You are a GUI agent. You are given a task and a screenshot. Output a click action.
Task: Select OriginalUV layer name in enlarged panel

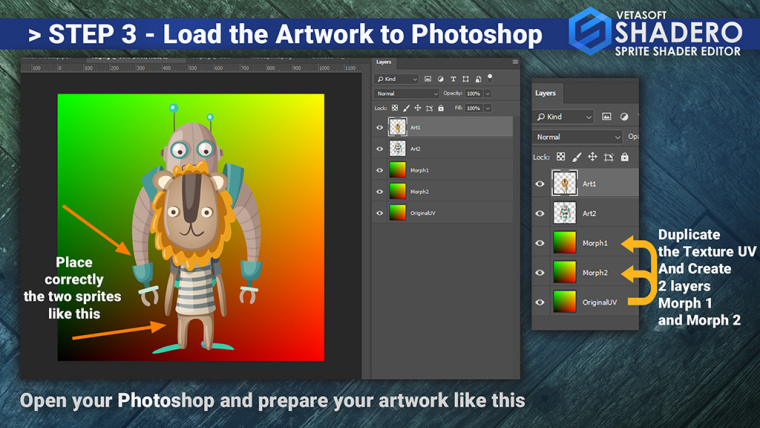600,302
